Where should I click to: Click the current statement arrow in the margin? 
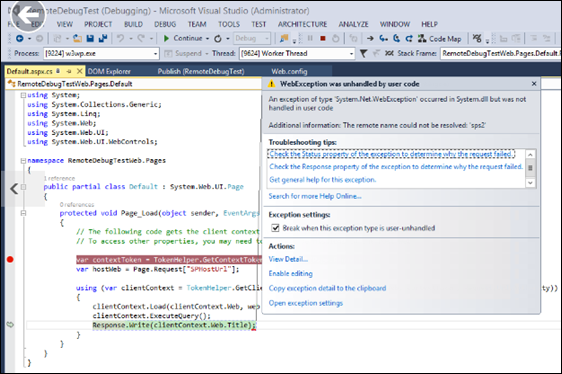10,325
